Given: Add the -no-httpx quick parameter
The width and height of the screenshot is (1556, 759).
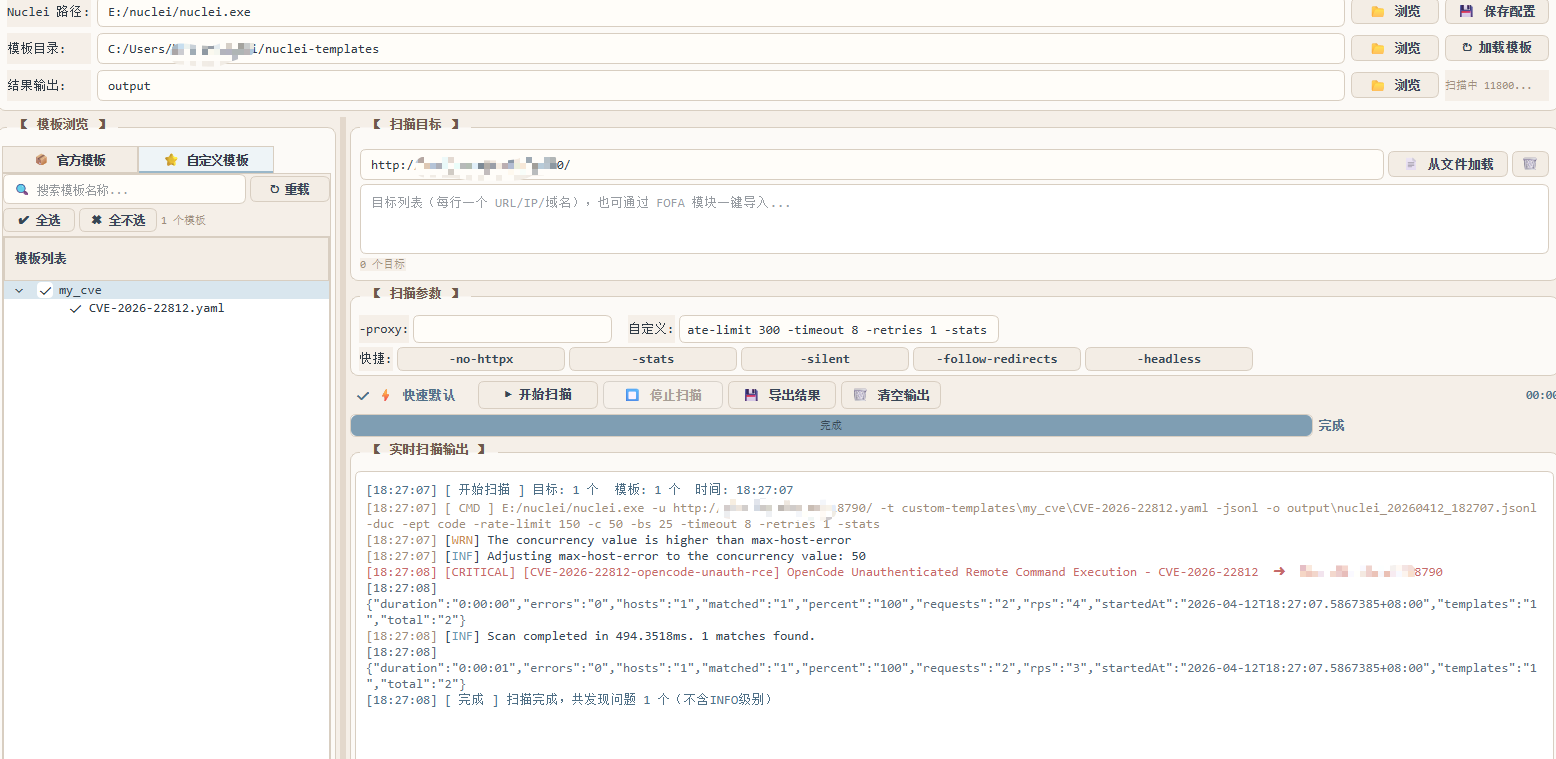Looking at the screenshot, I should (481, 359).
